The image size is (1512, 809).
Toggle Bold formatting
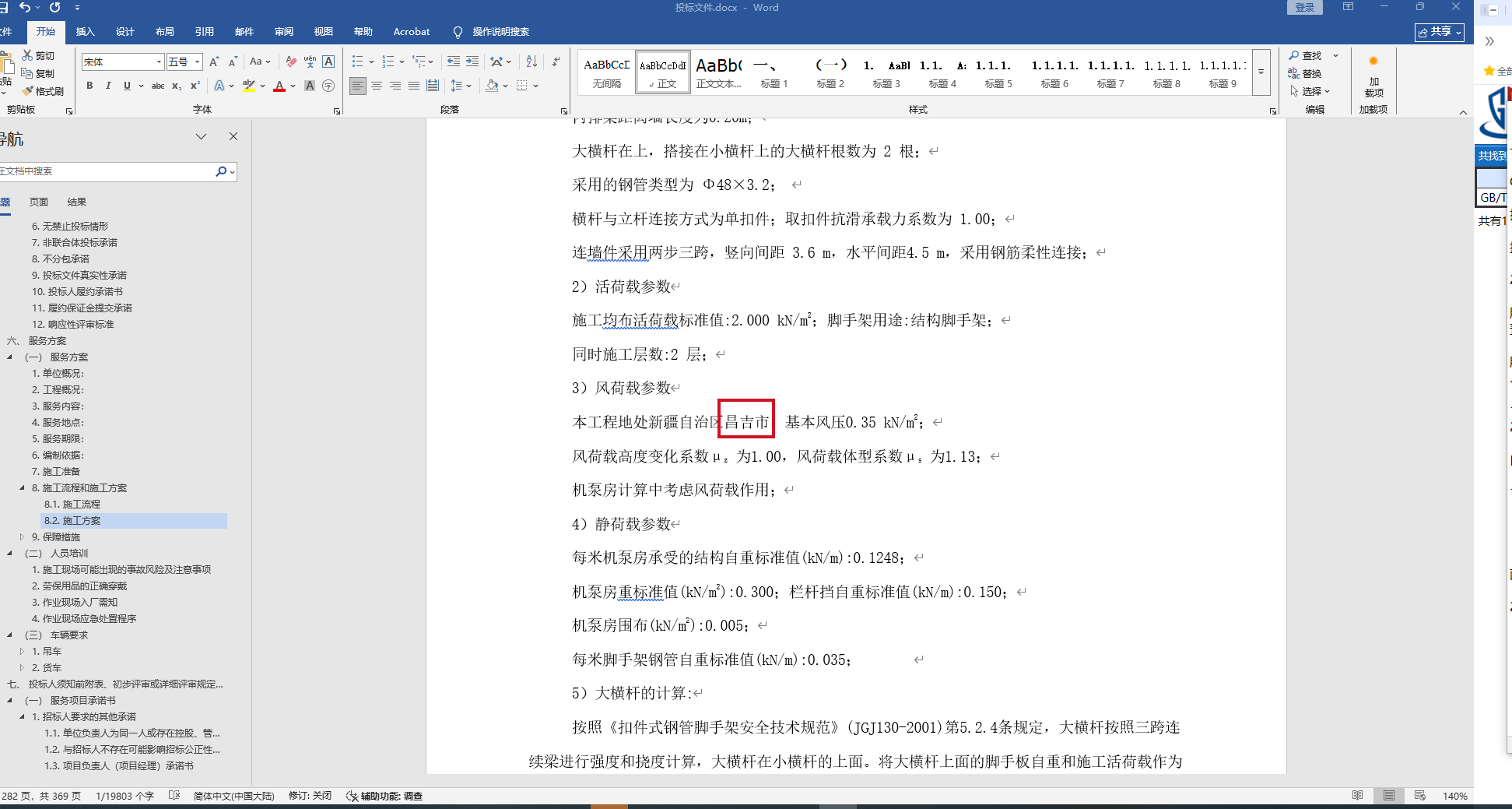(89, 86)
